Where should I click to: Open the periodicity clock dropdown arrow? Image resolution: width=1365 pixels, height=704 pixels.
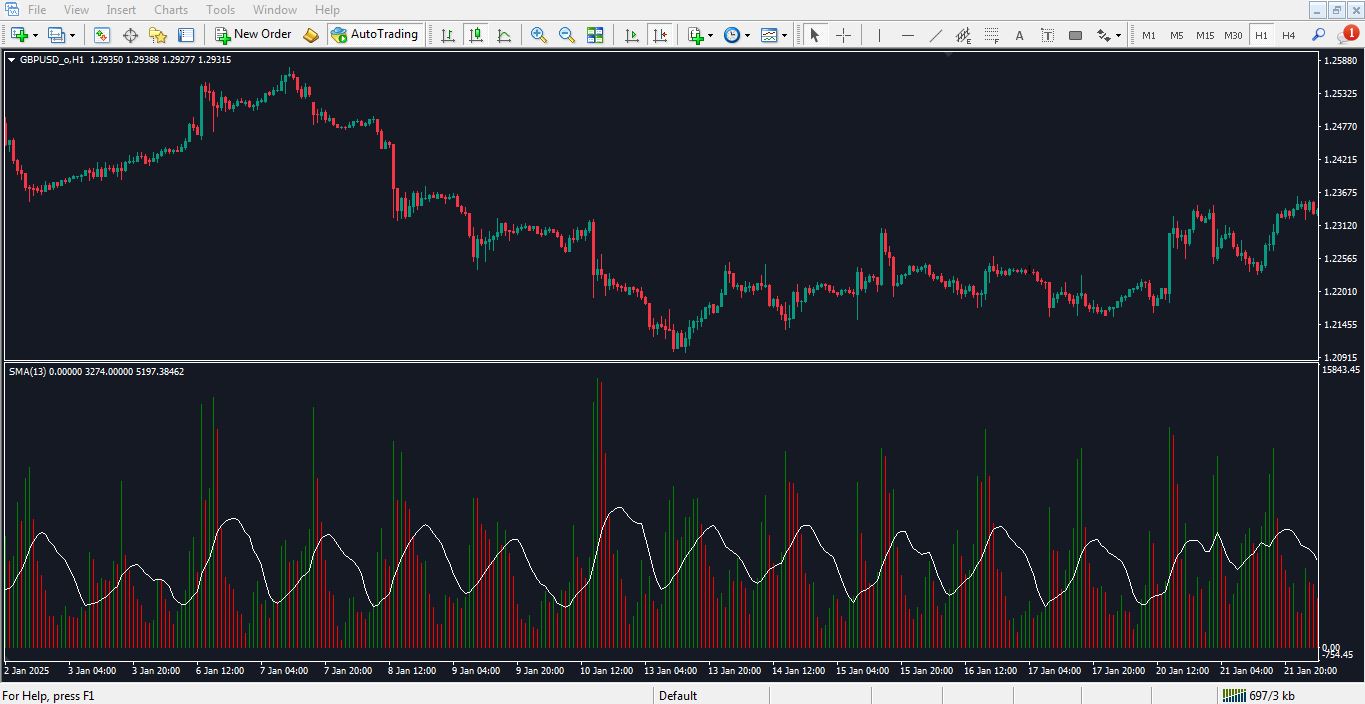click(747, 35)
